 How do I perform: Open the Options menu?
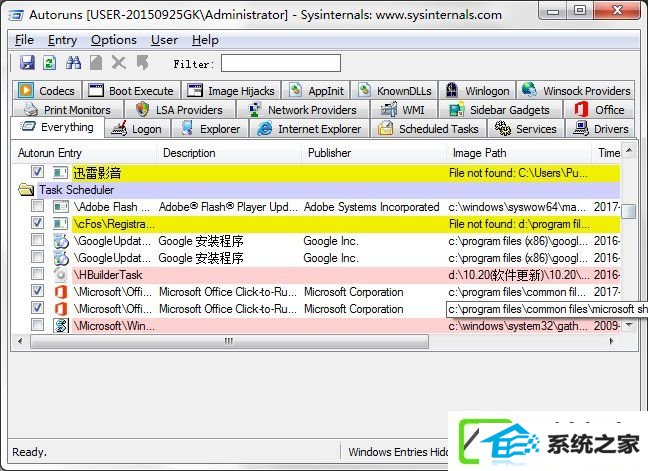pyautogui.click(x=114, y=40)
